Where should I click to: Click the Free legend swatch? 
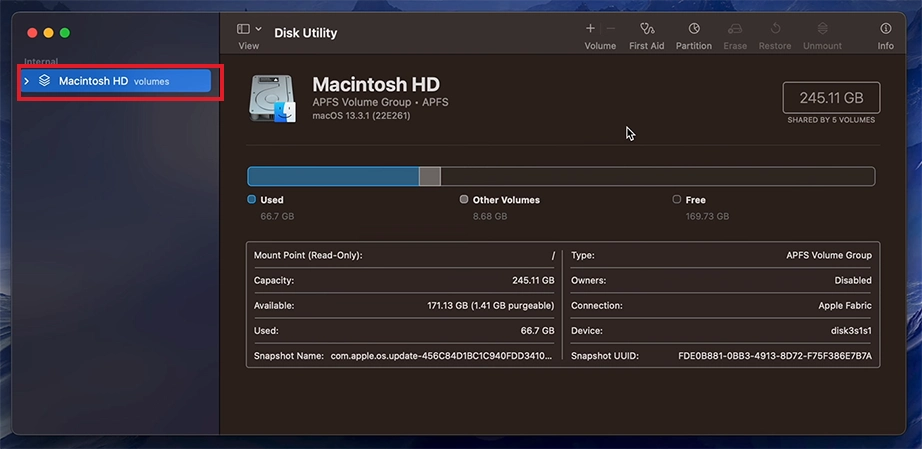pos(677,199)
